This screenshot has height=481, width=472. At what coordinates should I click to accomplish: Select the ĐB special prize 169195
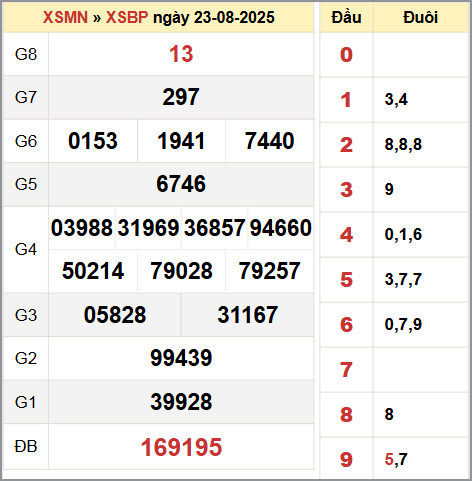(x=181, y=447)
